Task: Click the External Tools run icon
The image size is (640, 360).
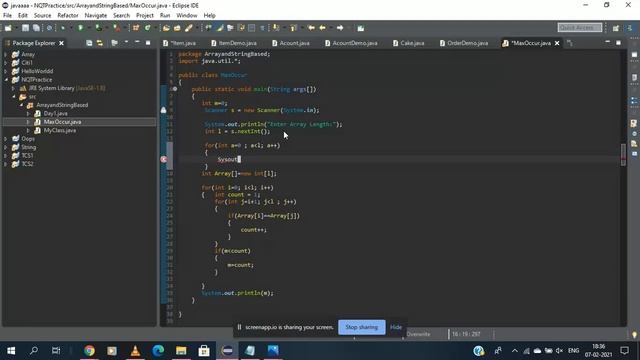Action: (117, 28)
